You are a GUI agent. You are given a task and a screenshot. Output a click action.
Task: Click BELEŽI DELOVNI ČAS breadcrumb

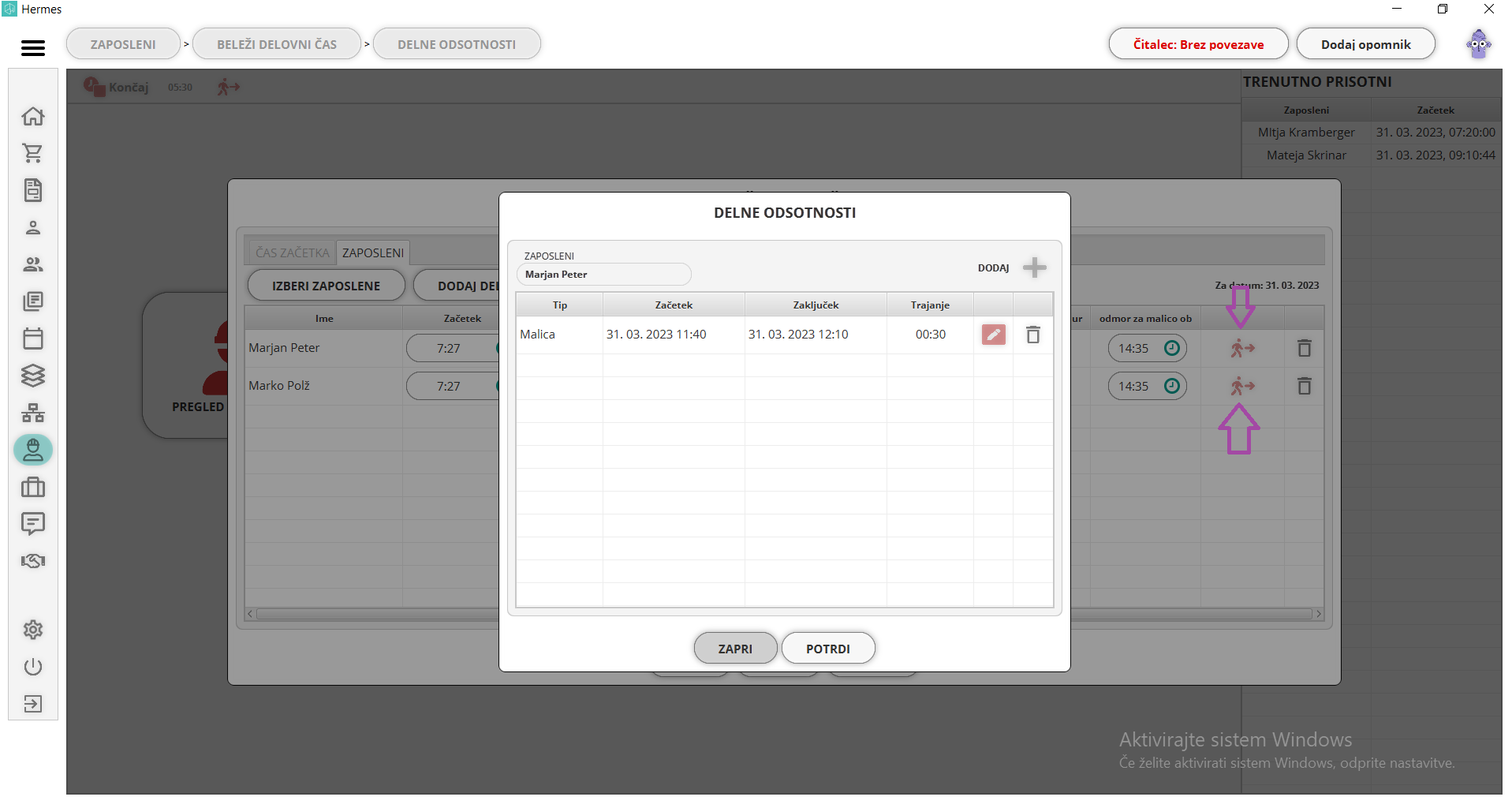tap(277, 44)
